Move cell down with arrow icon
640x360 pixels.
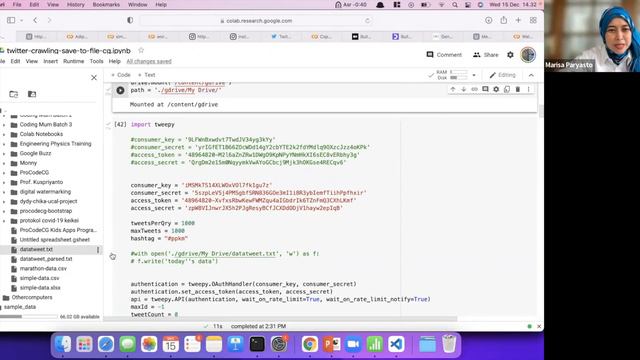464,89
